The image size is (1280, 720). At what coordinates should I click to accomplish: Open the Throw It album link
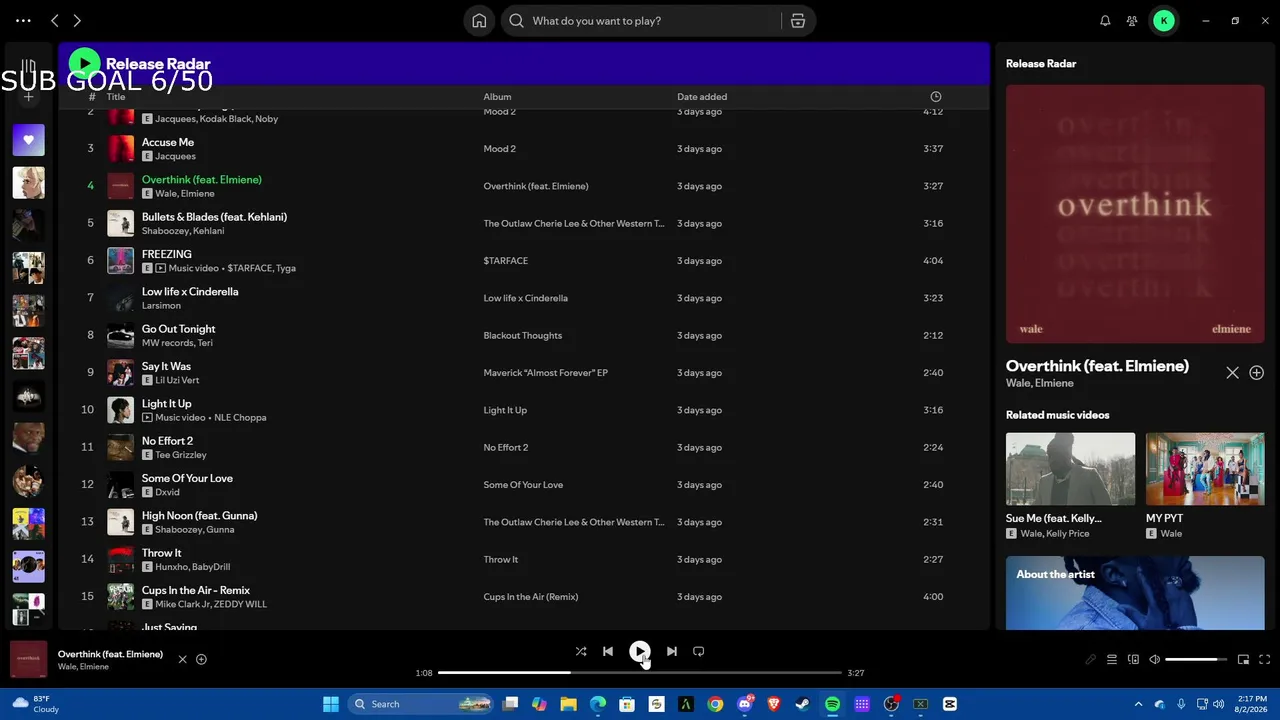501,560
